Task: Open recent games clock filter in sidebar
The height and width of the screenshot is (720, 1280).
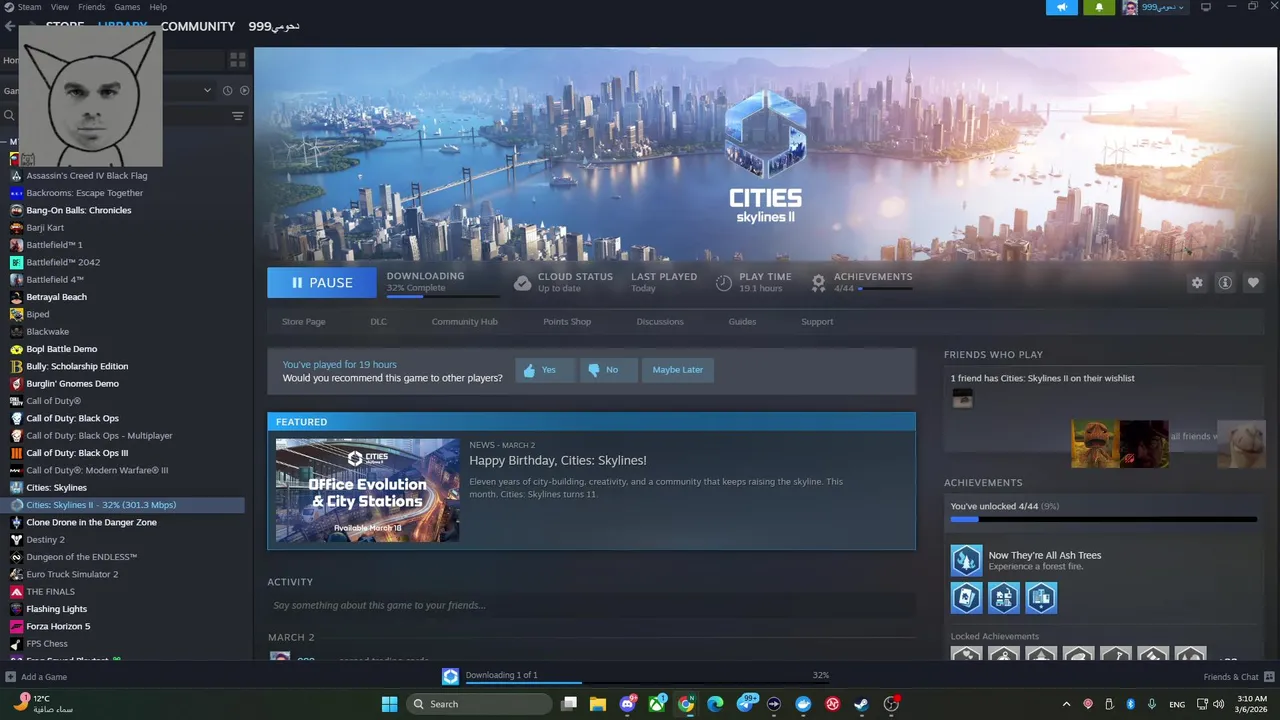Action: pos(227,90)
